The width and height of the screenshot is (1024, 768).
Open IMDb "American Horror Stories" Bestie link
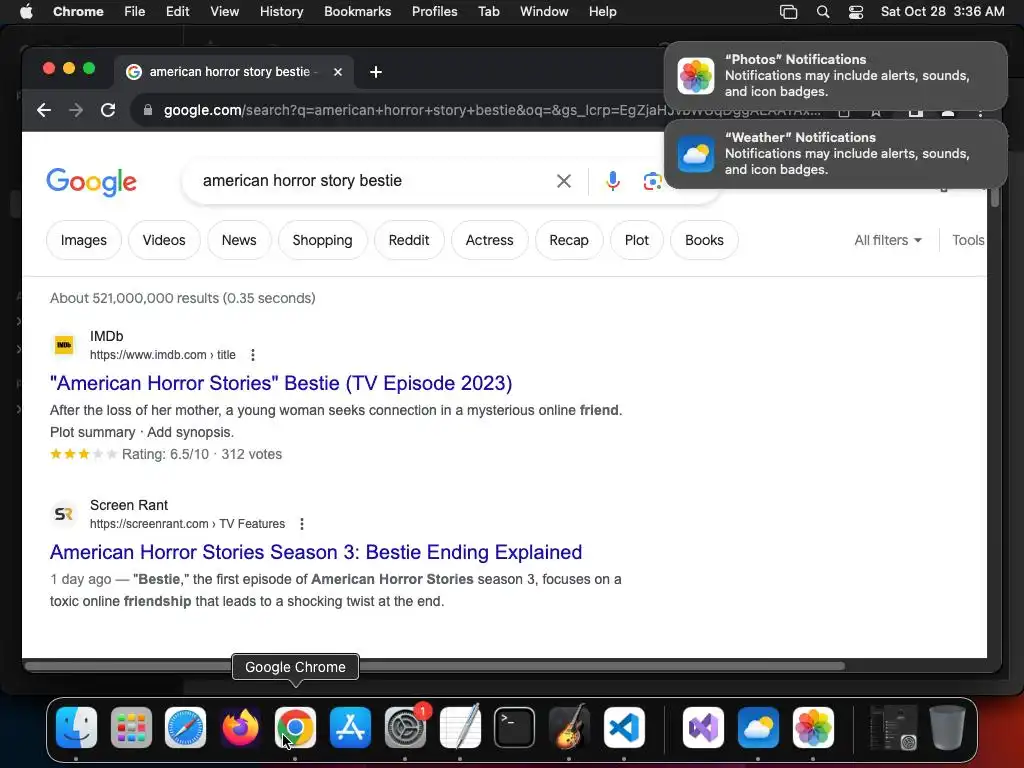281,383
